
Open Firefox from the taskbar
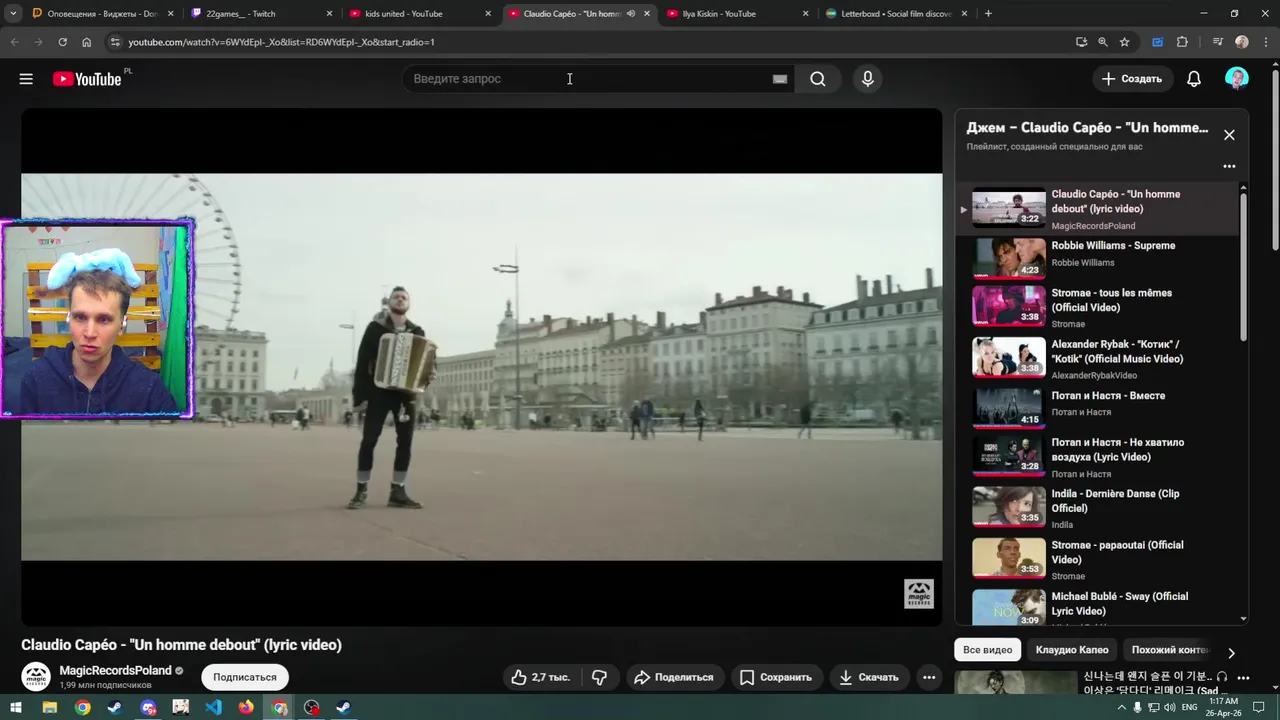click(246, 707)
